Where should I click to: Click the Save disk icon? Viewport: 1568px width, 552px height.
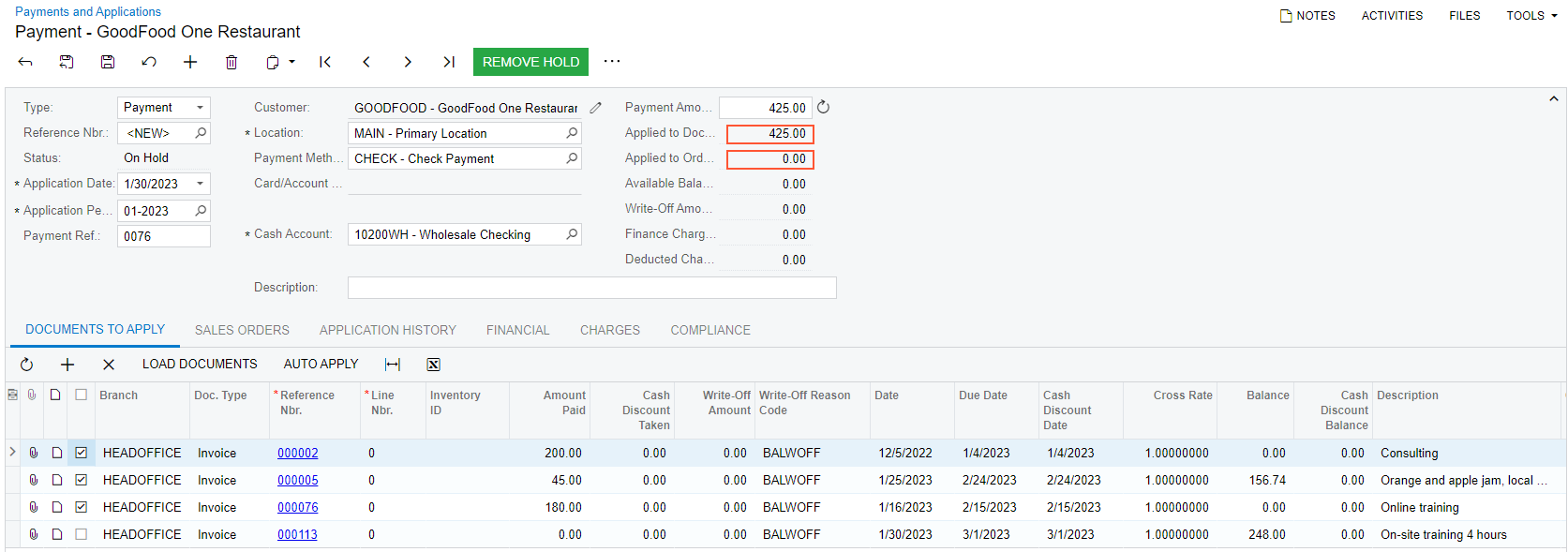(108, 62)
